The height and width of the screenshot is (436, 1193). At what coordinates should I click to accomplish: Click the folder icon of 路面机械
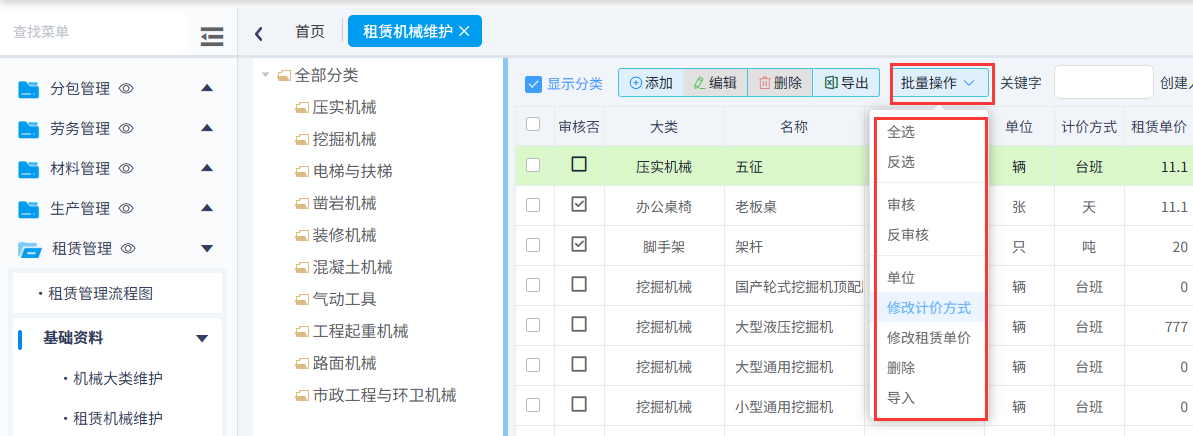[302, 364]
